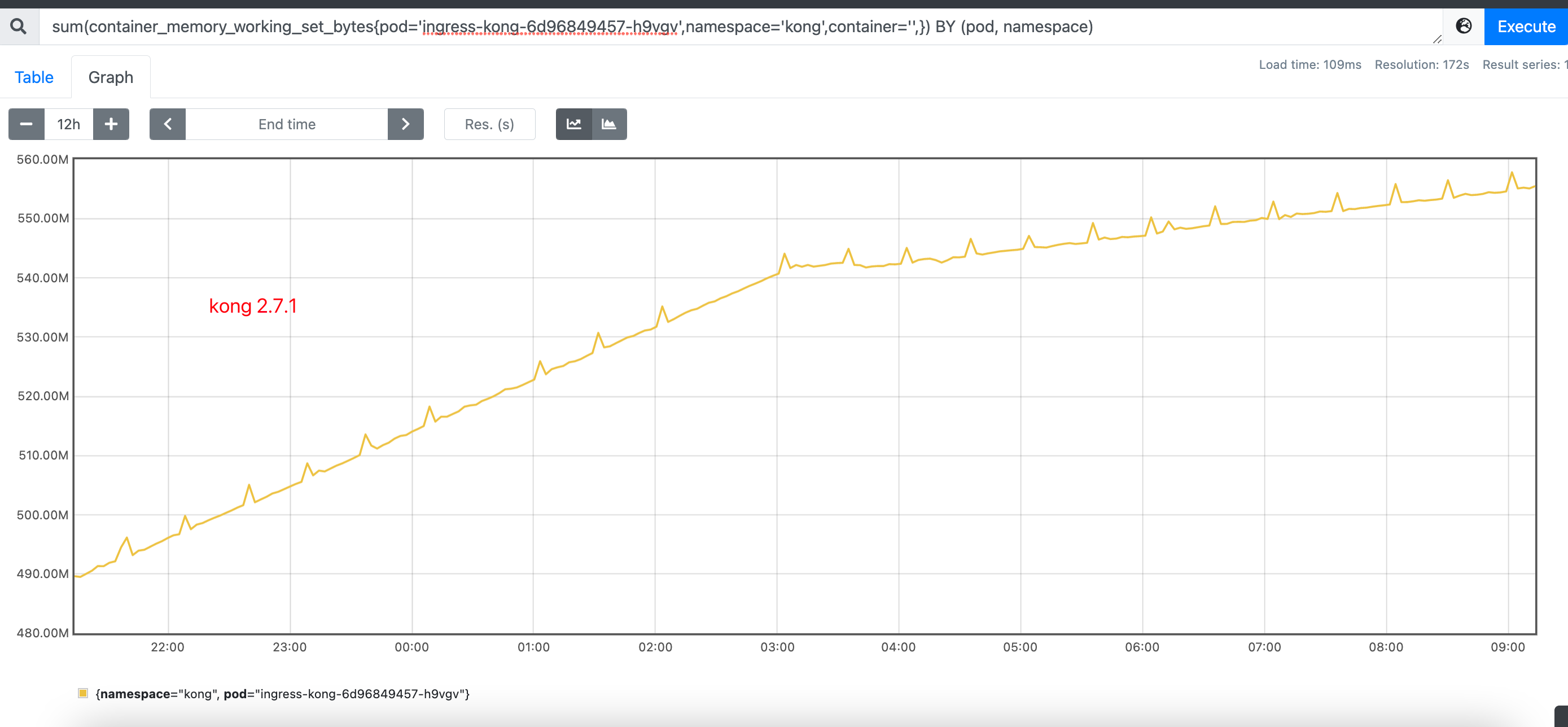Edit the 12h range duration value
Image resolution: width=1568 pixels, height=727 pixels.
click(68, 124)
